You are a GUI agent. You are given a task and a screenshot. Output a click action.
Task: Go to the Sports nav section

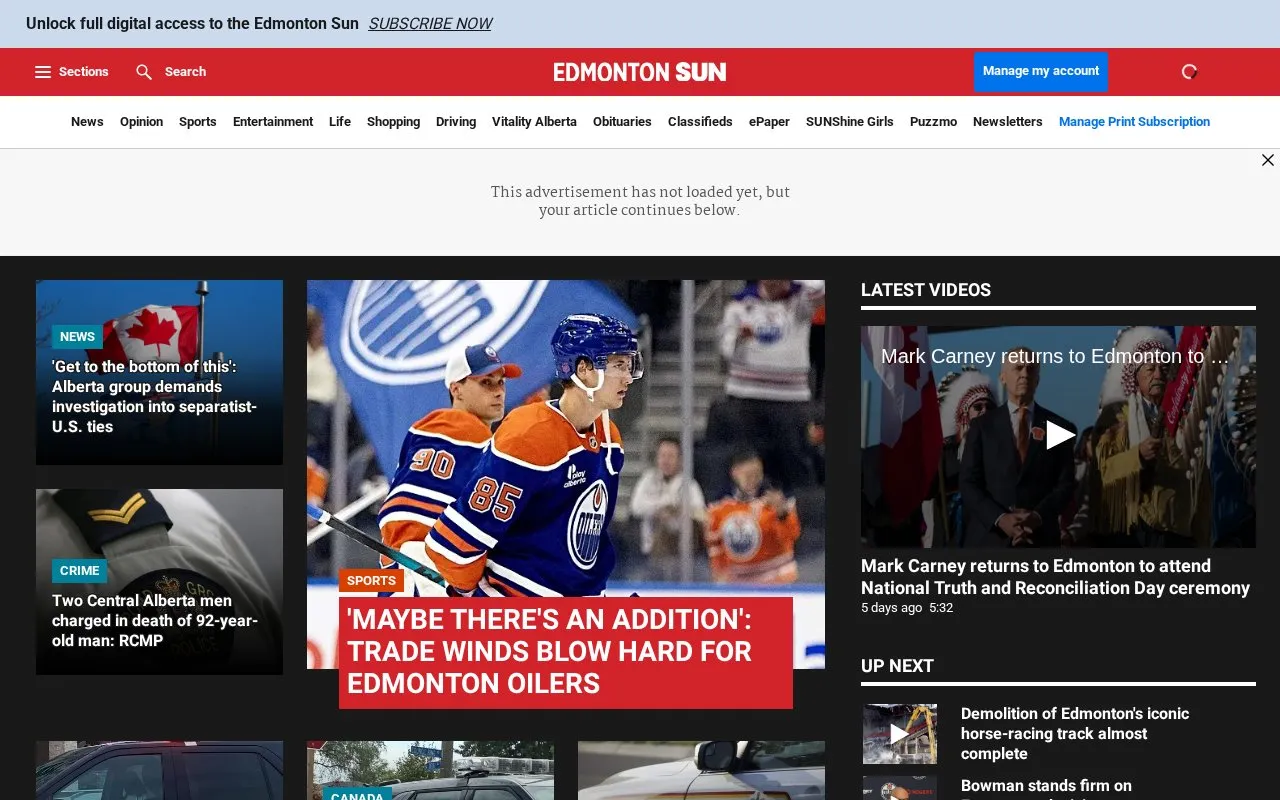point(198,122)
